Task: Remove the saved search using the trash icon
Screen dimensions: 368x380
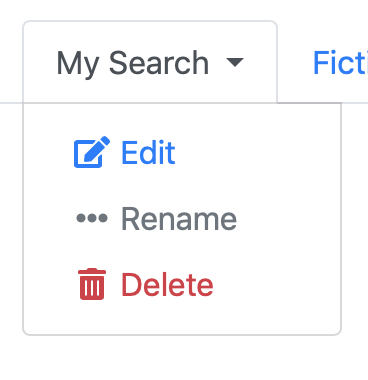Action: [92, 284]
